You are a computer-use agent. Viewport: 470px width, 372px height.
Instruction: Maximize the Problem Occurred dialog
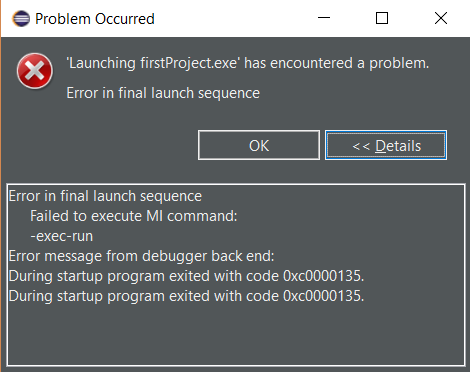382,18
